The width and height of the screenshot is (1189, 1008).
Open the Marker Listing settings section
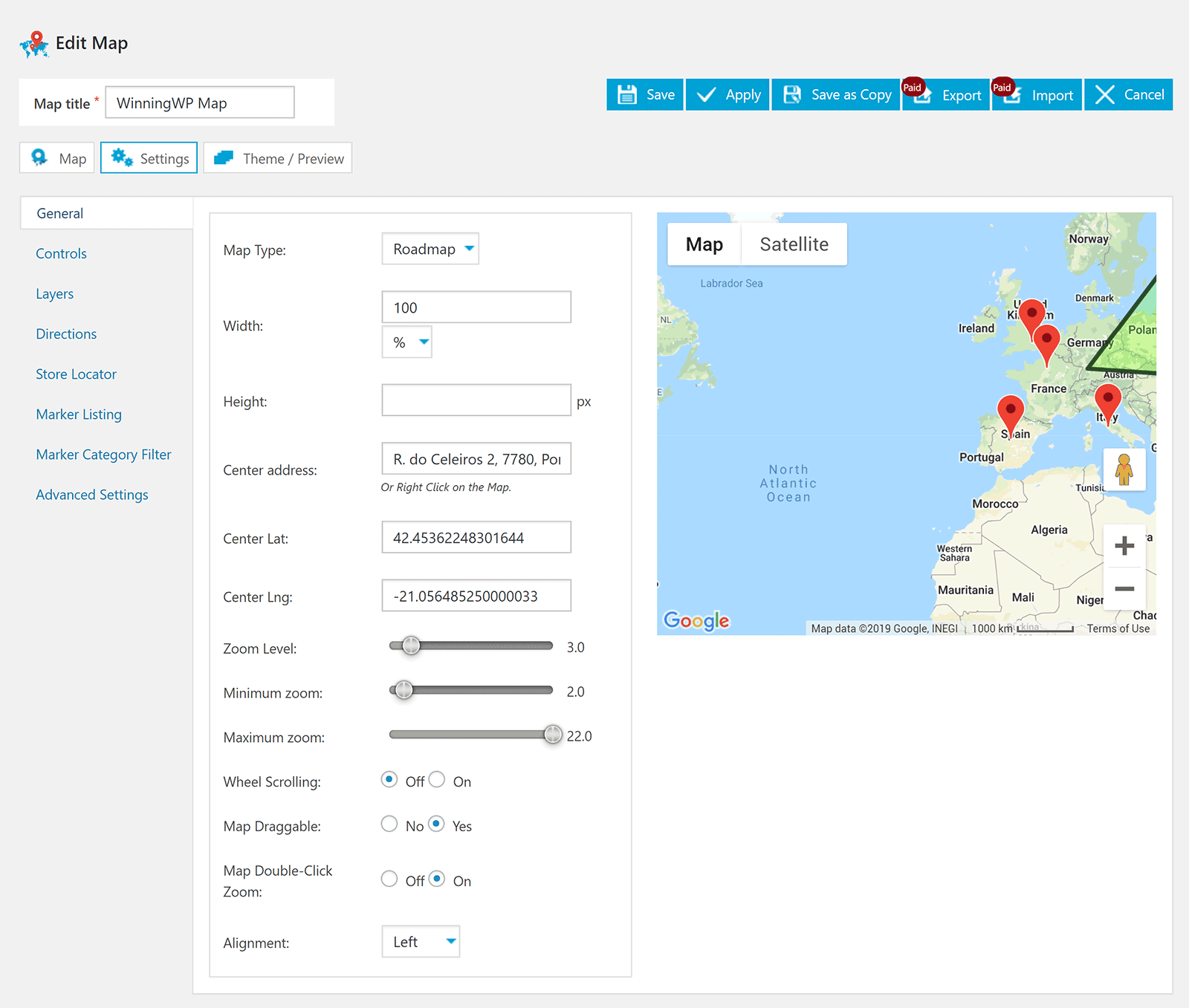click(79, 414)
